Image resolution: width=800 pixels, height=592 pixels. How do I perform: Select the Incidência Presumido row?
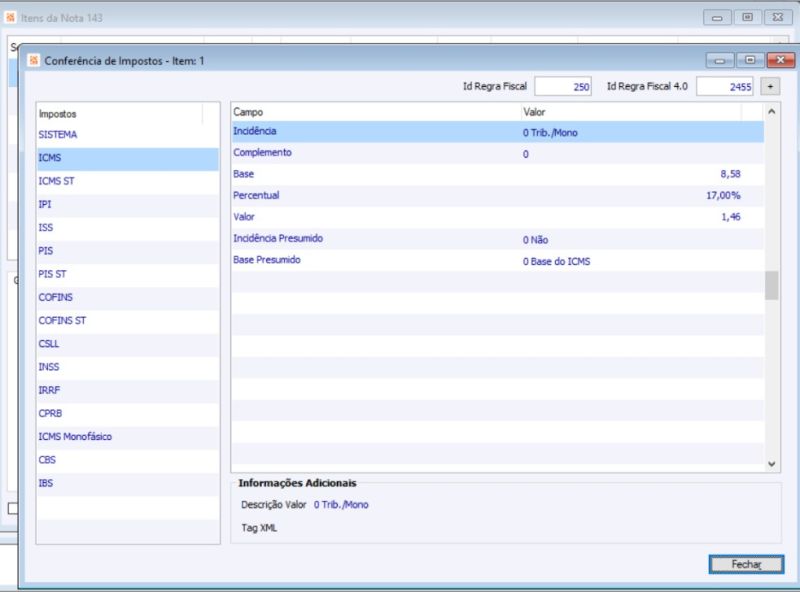497,239
